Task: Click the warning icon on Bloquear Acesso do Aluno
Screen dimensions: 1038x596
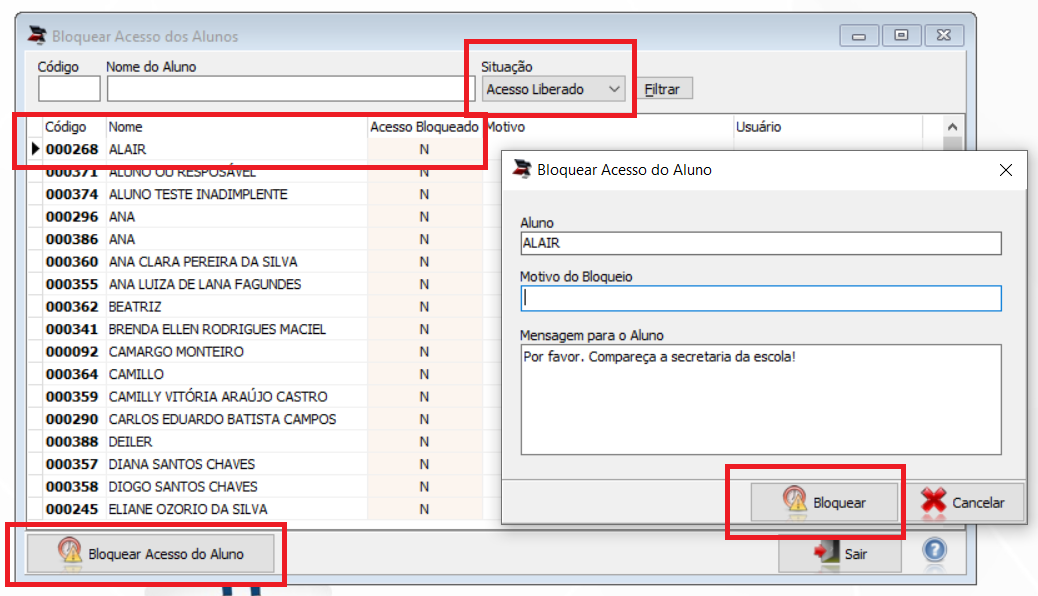Action: [70, 552]
